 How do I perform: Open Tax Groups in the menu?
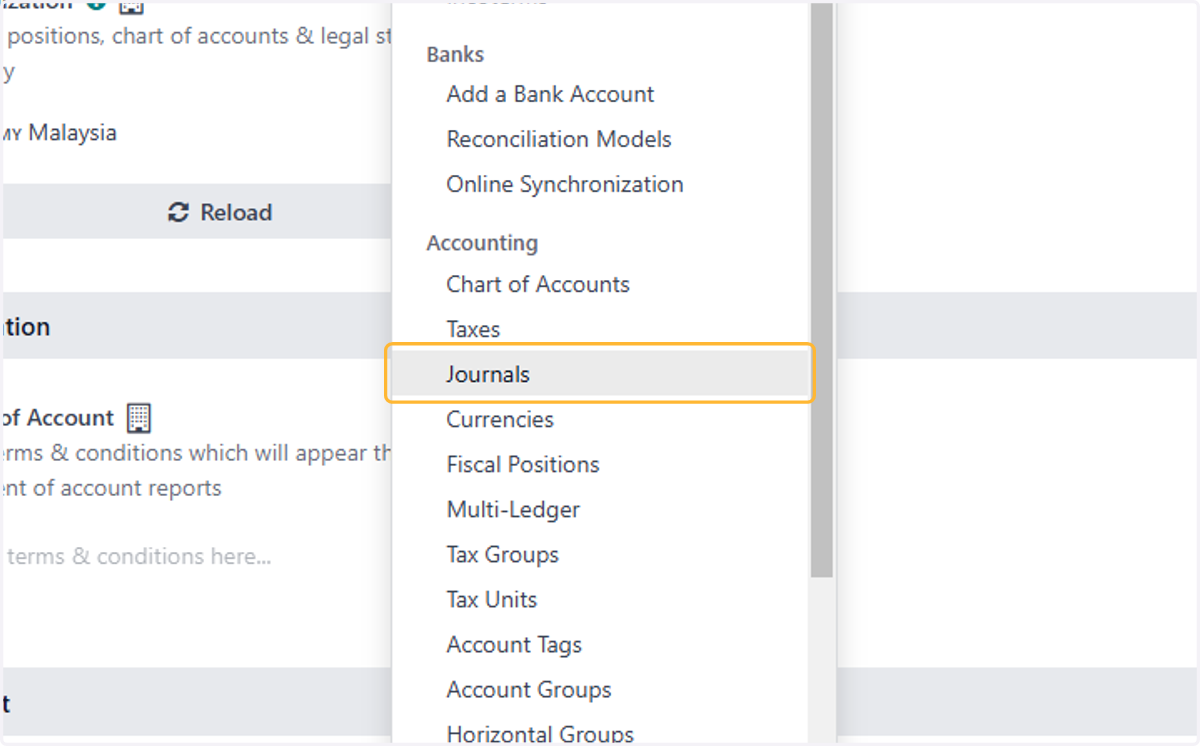point(502,554)
